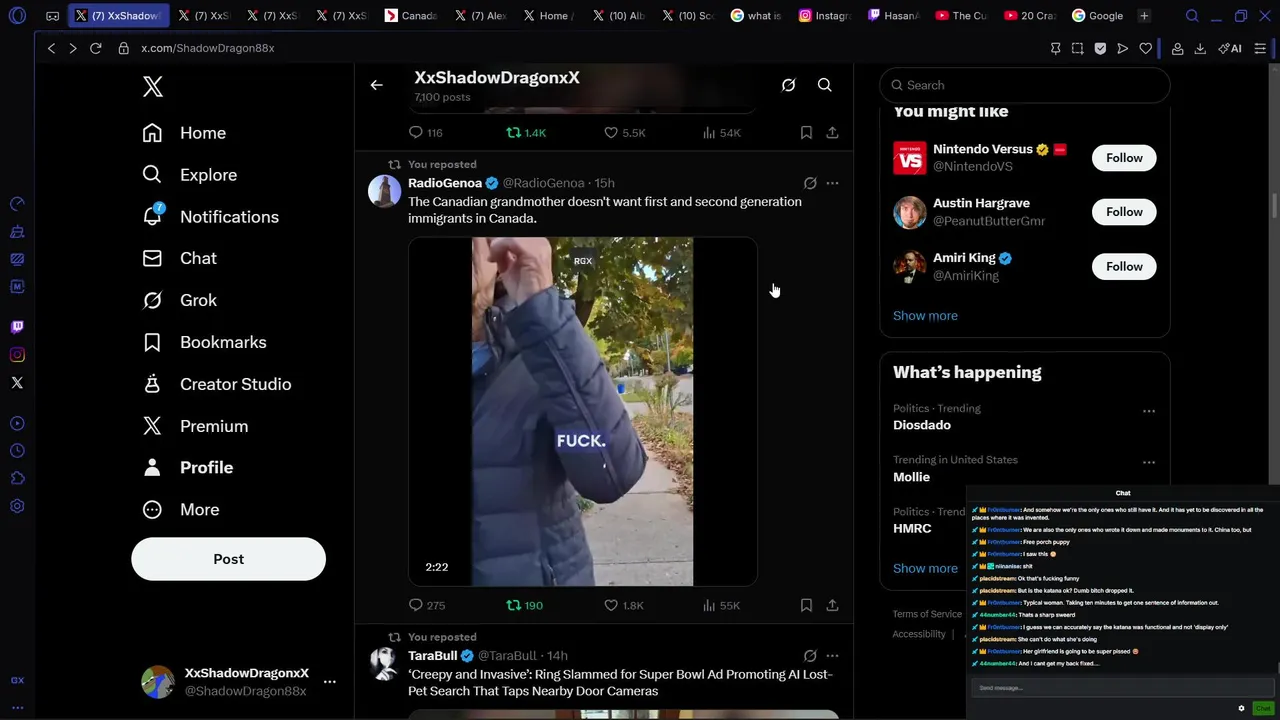Image resolution: width=1280 pixels, height=720 pixels.
Task: Open account switcher dots beside XxShadowDragonxX
Action: (x=329, y=682)
